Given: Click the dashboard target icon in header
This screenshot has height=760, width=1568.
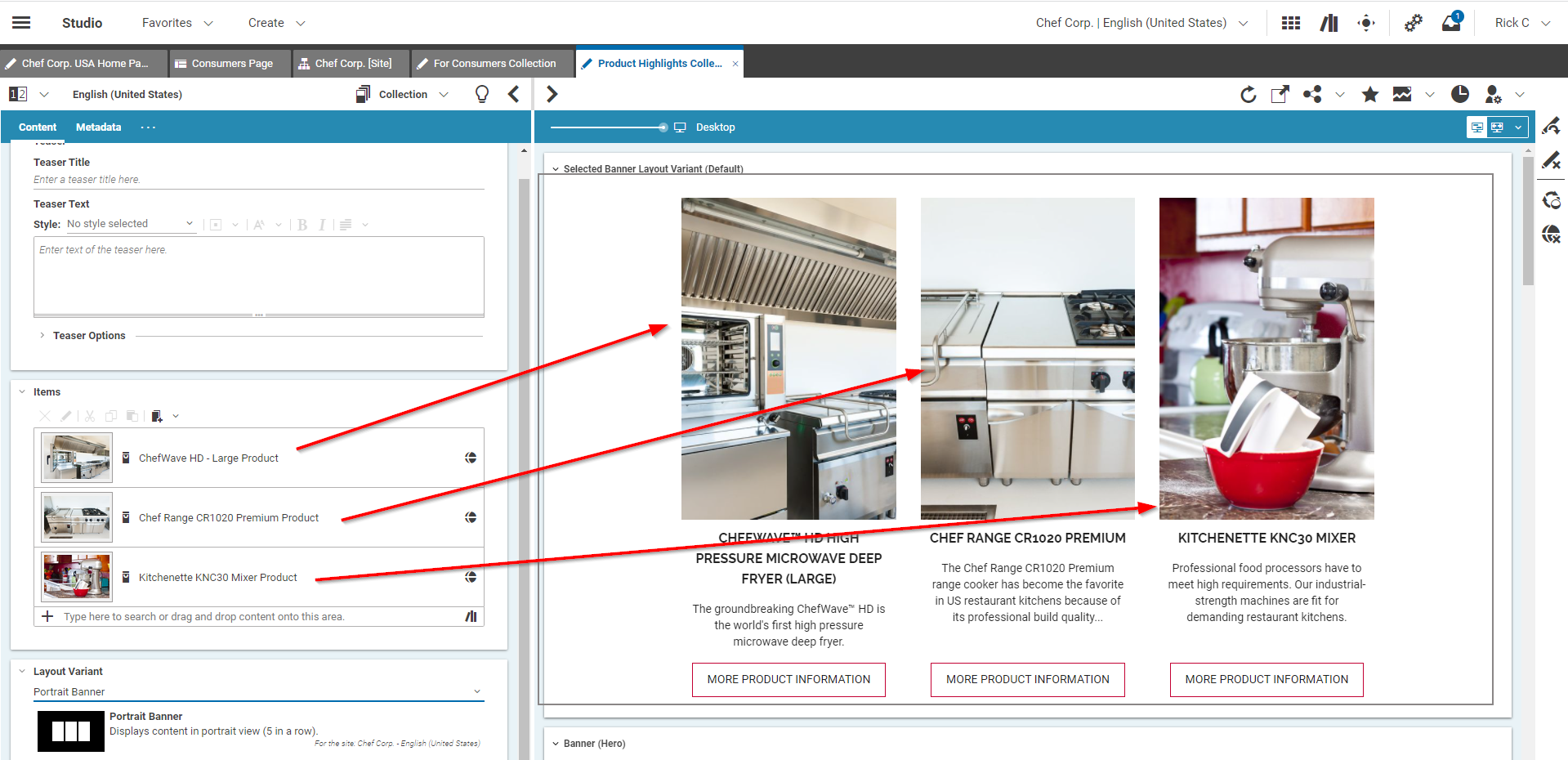Looking at the screenshot, I should click(1366, 23).
